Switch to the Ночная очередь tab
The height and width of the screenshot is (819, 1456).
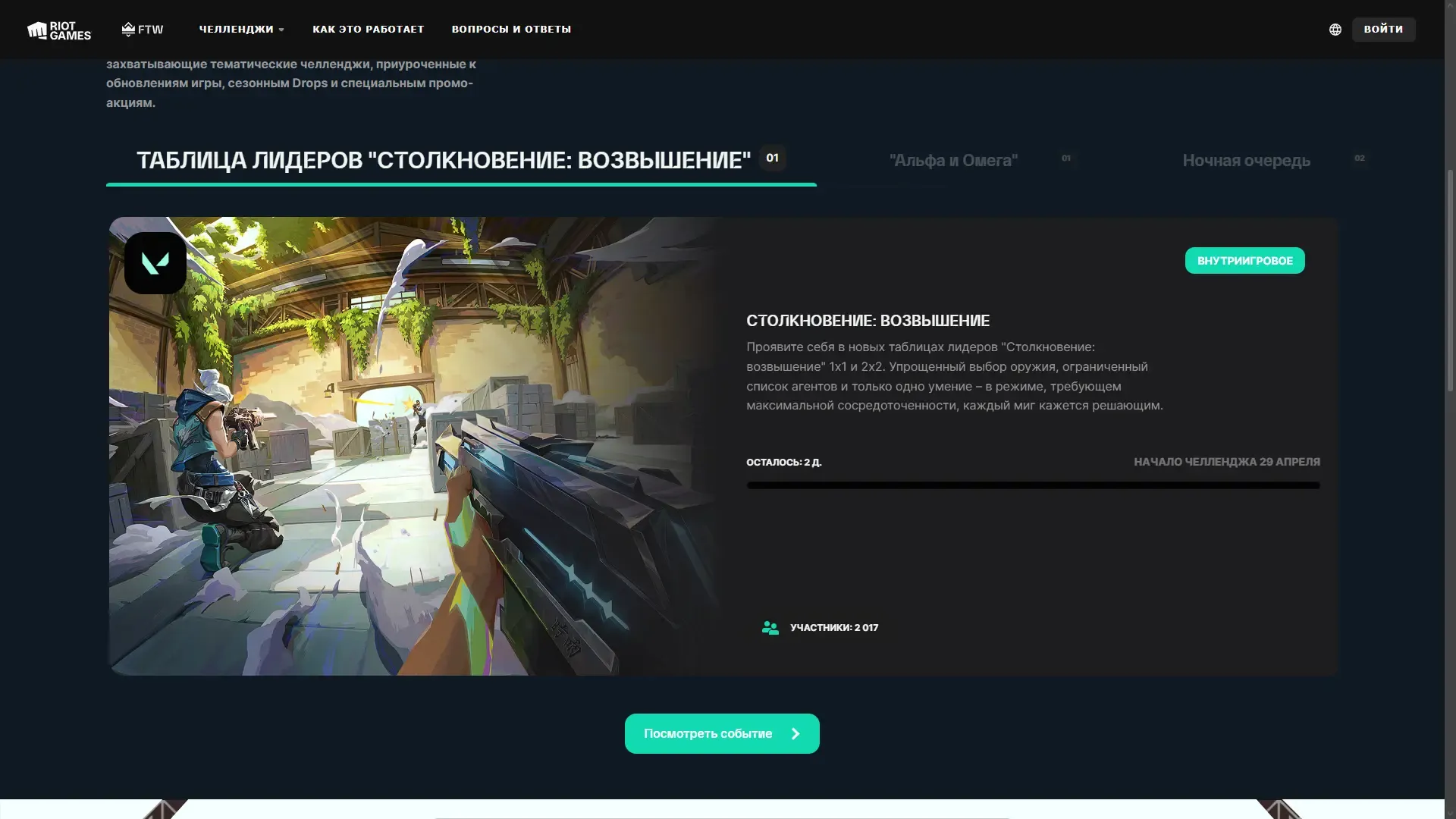click(x=1246, y=161)
